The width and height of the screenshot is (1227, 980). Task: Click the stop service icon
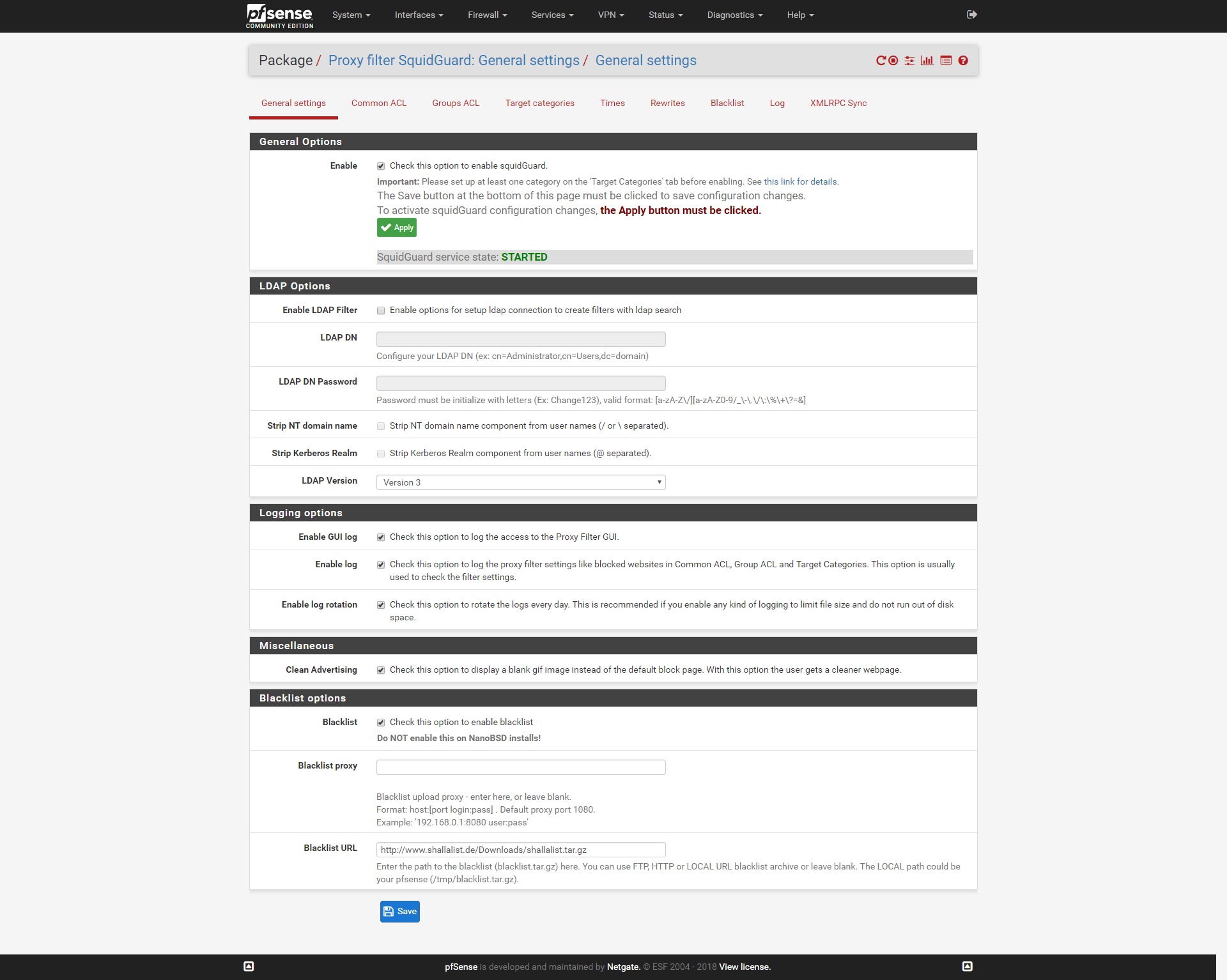pos(893,61)
